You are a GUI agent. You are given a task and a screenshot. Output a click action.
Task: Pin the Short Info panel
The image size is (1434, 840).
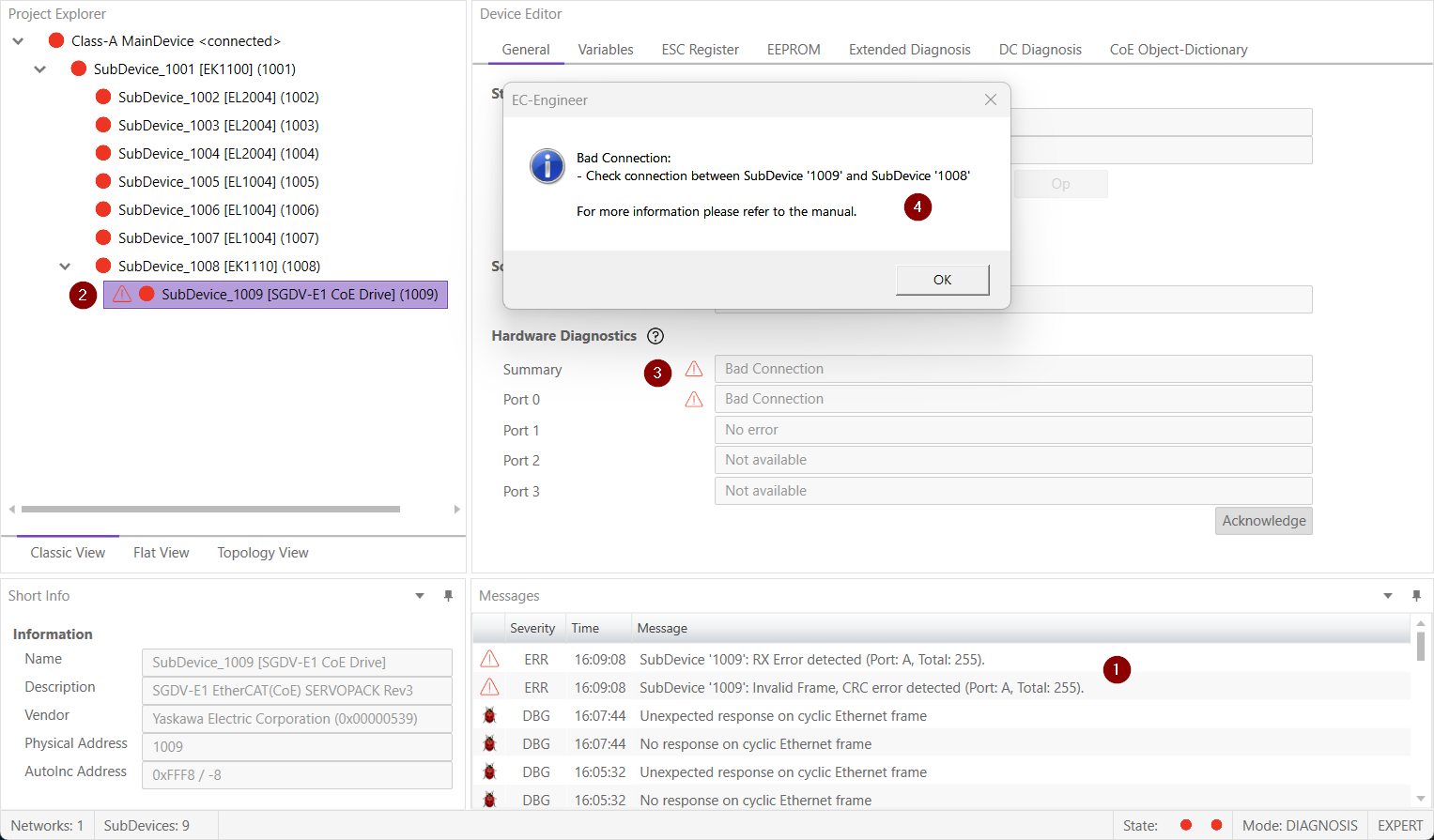coord(448,596)
